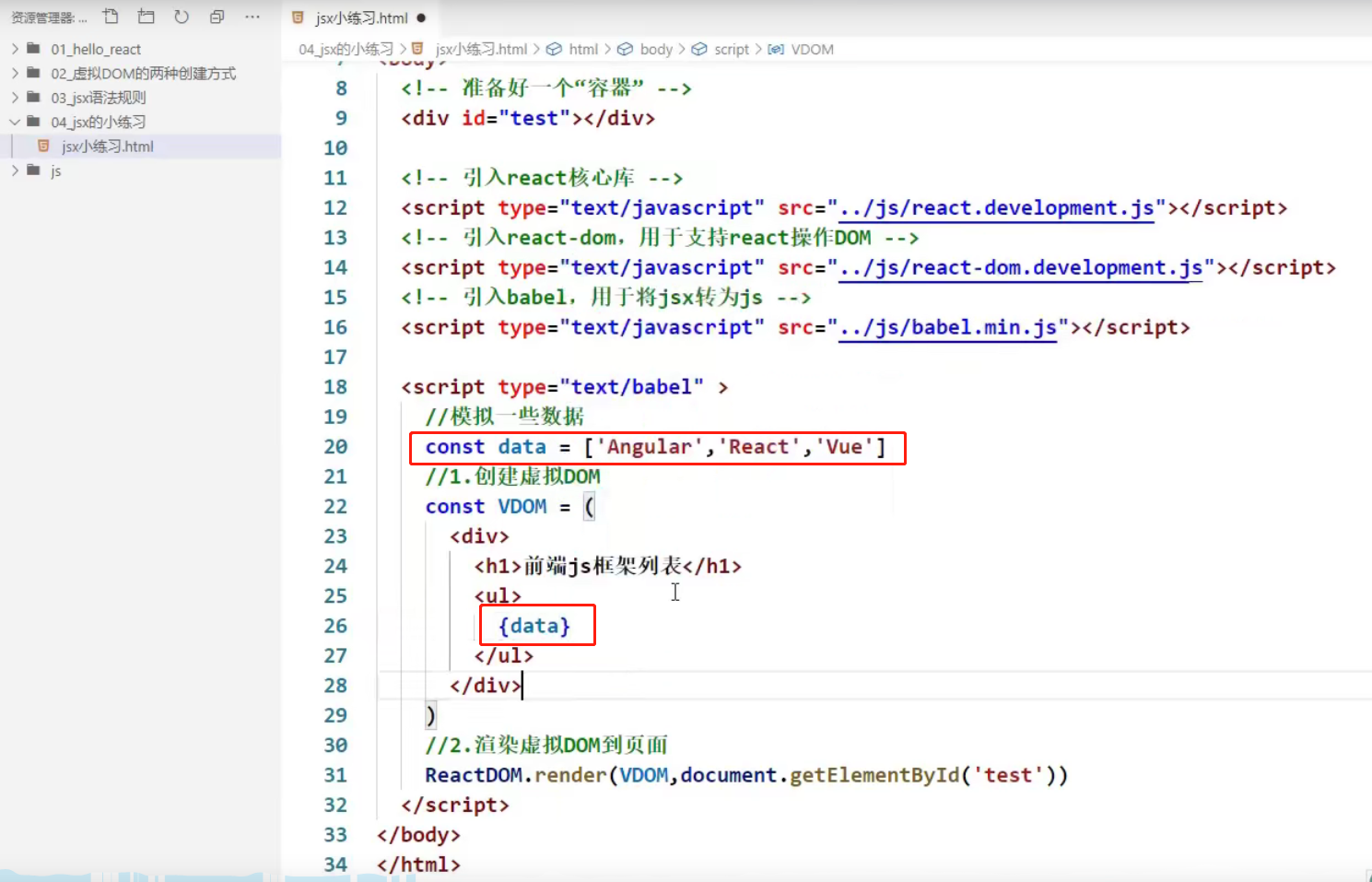Screen dimensions: 1372x882
Task: Click the script element icon in breadcrumb
Action: pyautogui.click(x=699, y=49)
